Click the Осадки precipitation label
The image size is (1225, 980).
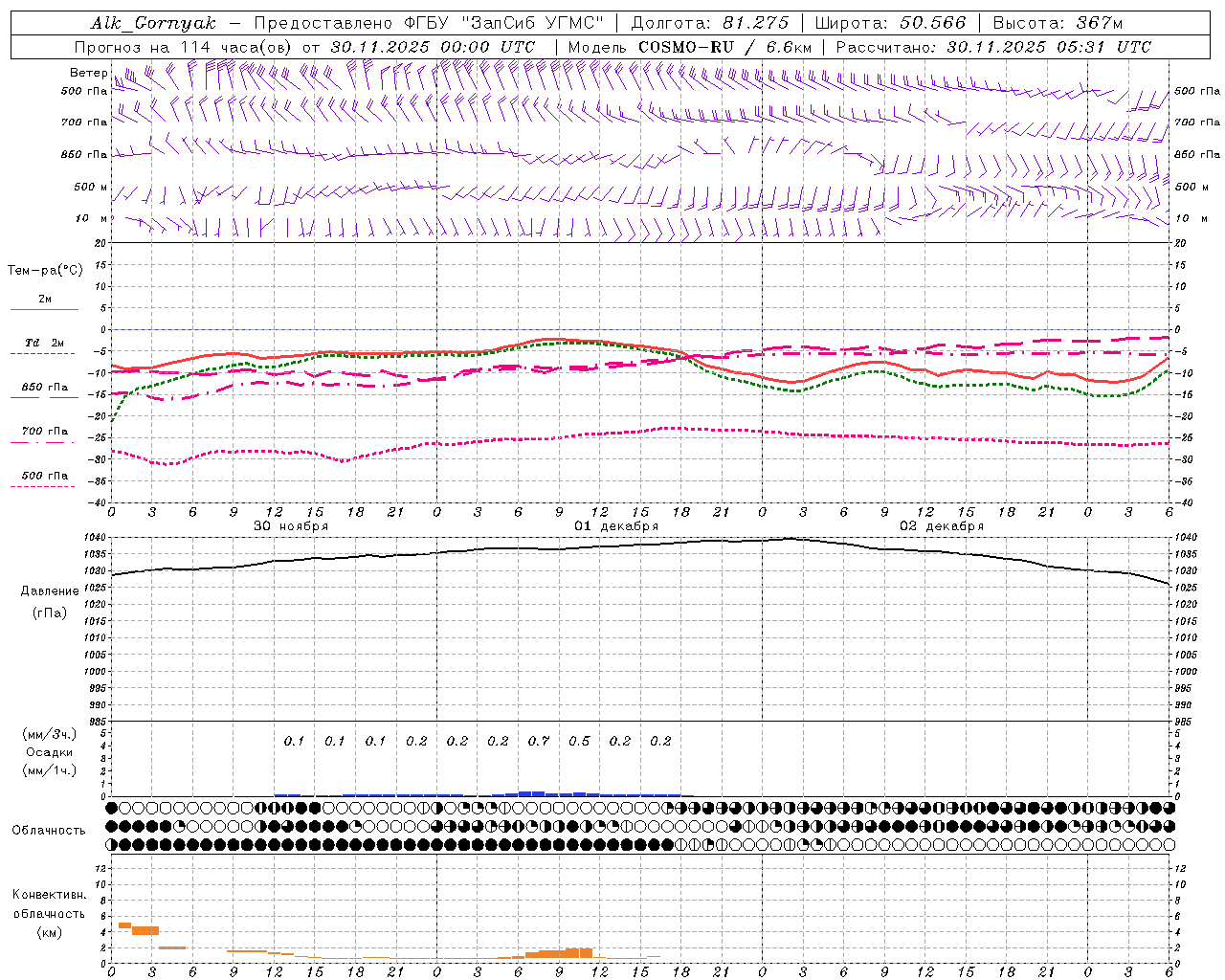(x=49, y=752)
